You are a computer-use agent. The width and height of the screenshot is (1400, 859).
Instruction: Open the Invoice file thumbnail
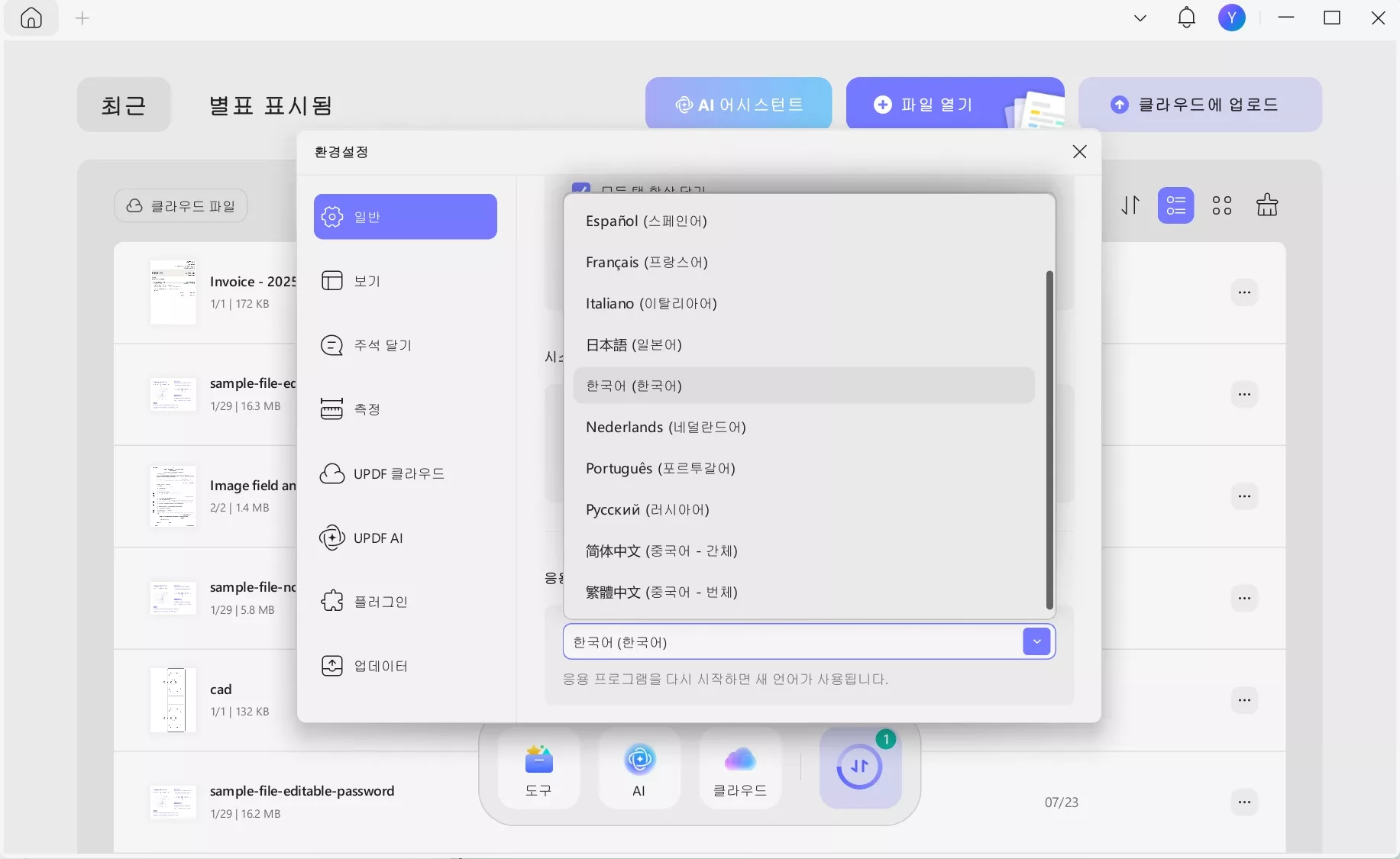(173, 292)
